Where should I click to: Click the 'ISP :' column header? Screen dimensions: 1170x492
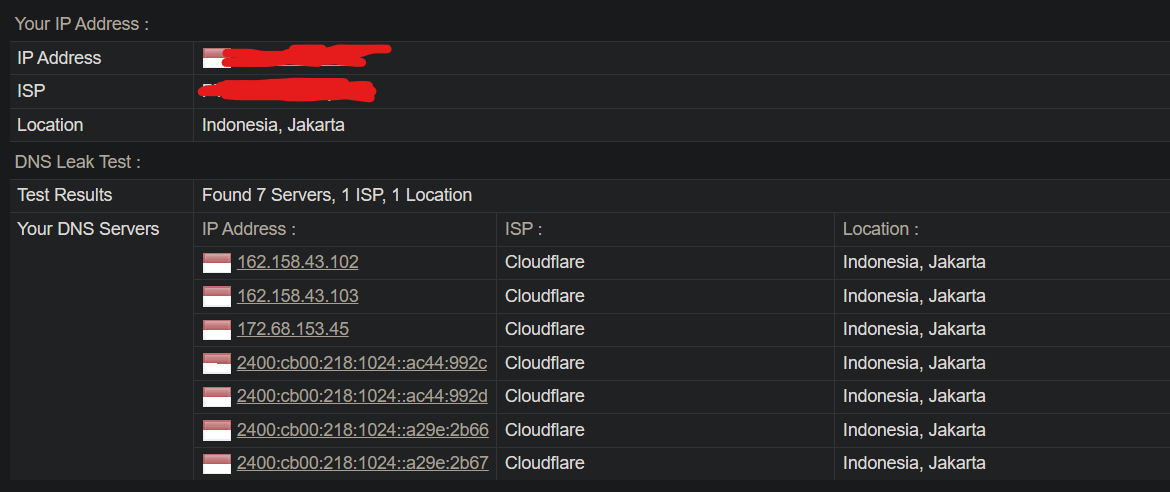coord(523,229)
